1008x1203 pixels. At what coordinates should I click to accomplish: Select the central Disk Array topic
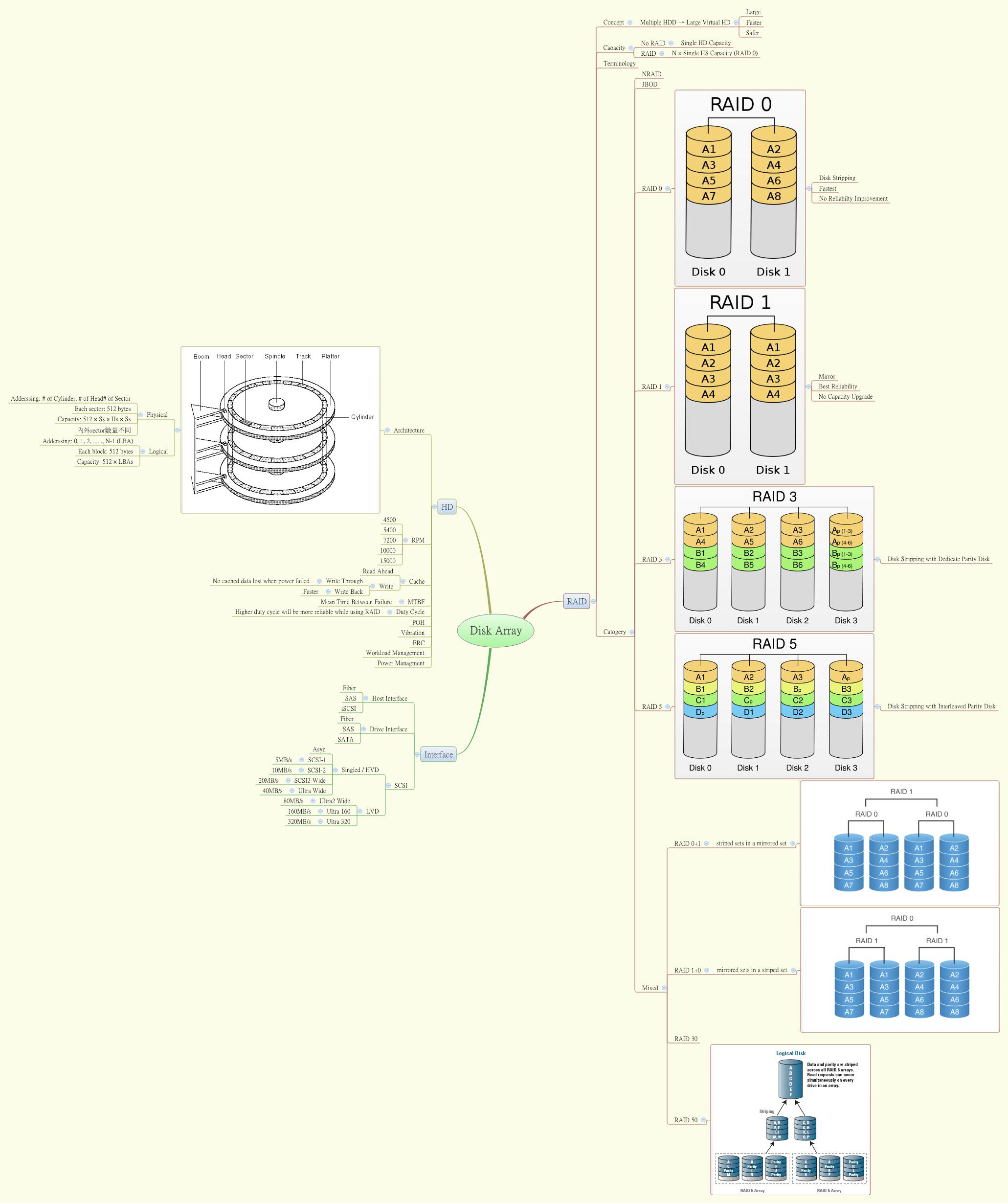tap(496, 630)
